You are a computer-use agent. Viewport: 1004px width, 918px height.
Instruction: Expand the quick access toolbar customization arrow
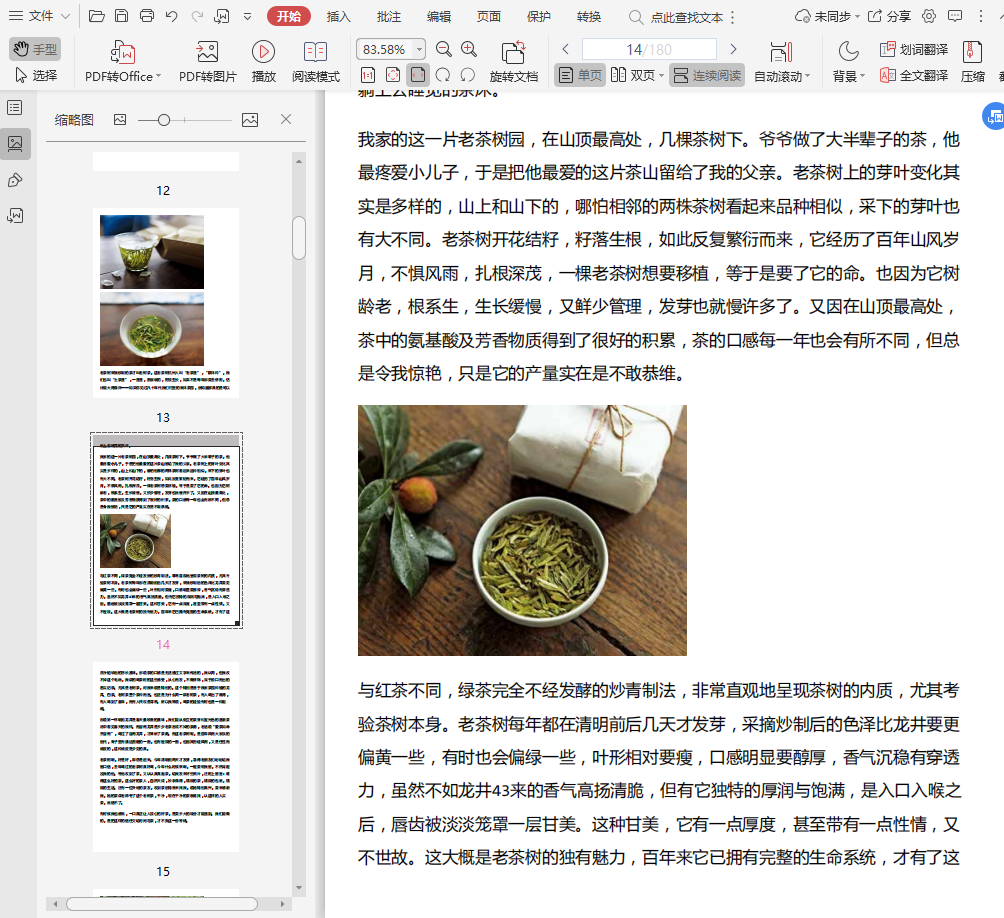[247, 17]
